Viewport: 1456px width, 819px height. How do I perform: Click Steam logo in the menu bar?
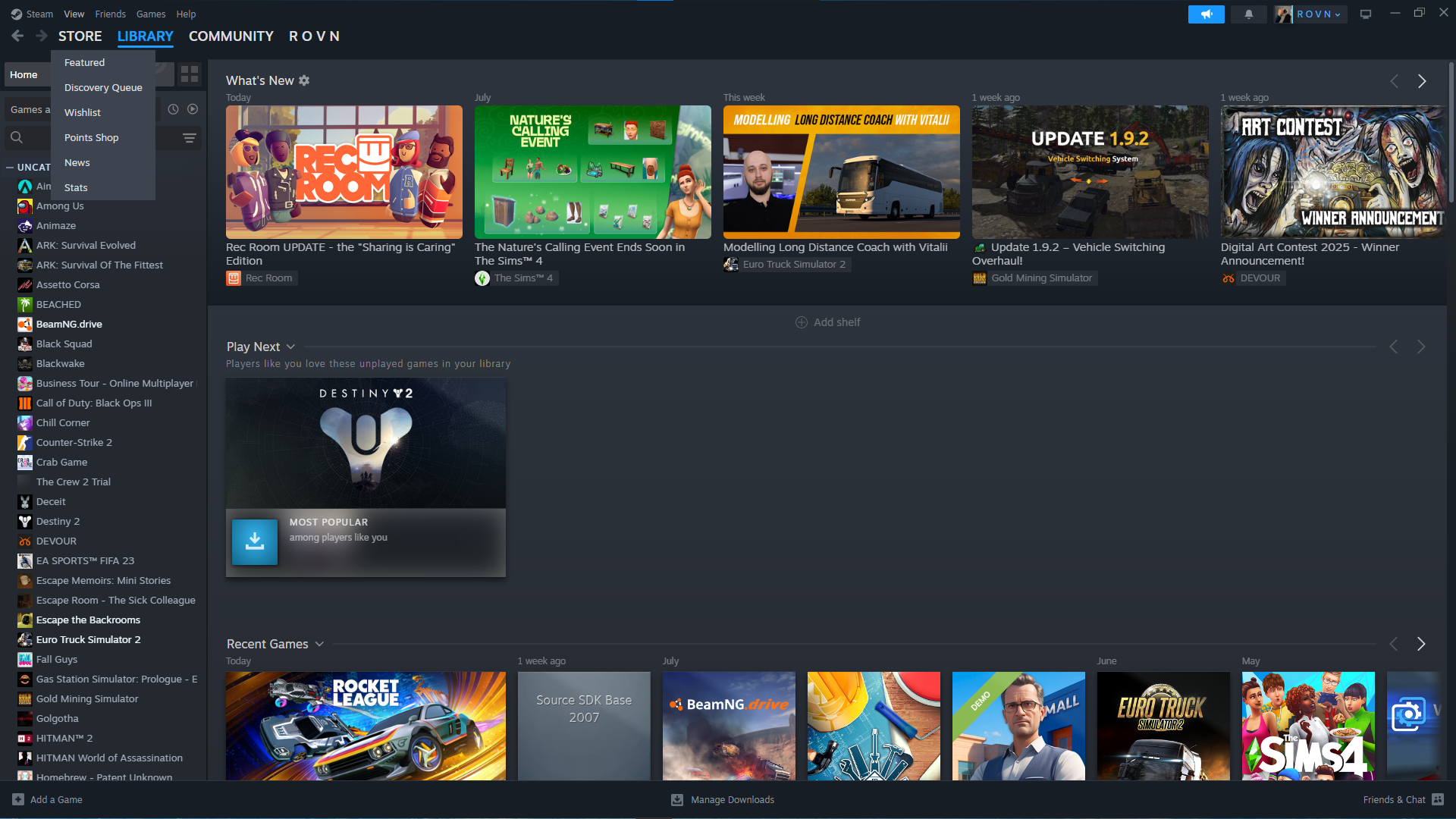click(x=17, y=14)
